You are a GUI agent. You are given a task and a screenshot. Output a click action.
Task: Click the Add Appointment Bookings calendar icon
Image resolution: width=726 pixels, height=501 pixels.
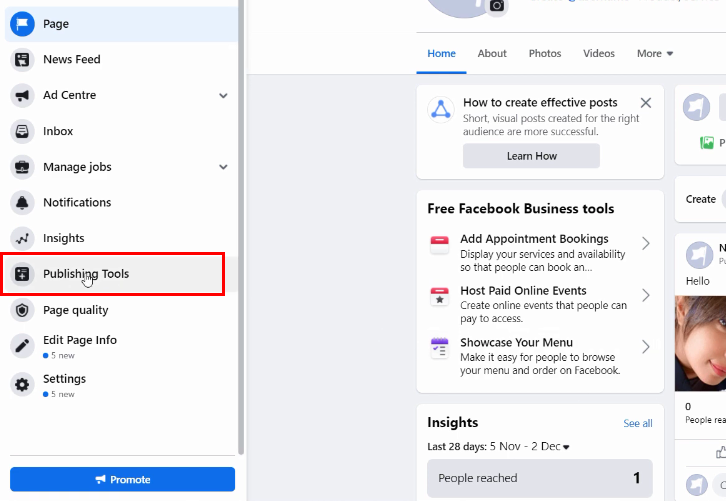coord(439,244)
